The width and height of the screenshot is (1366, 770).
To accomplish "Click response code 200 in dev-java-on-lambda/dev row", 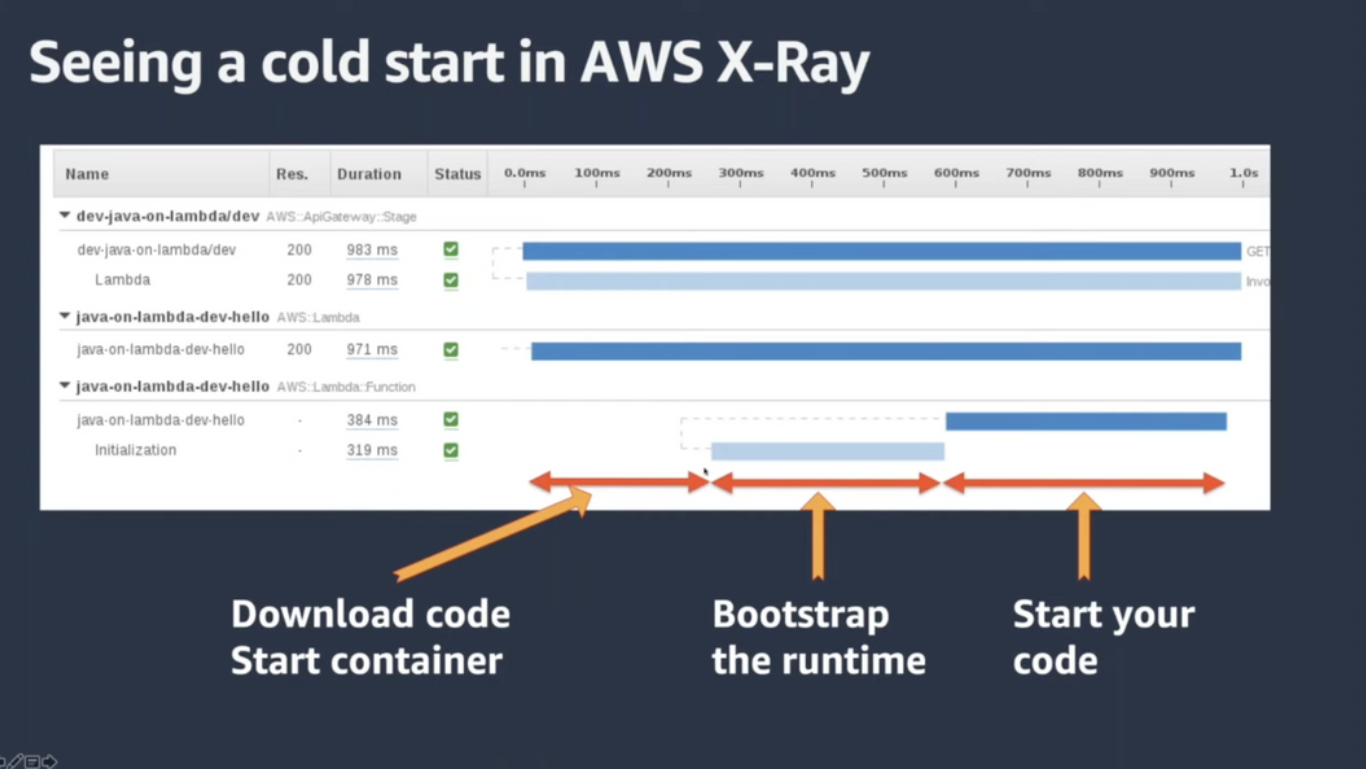I will click(x=299, y=250).
